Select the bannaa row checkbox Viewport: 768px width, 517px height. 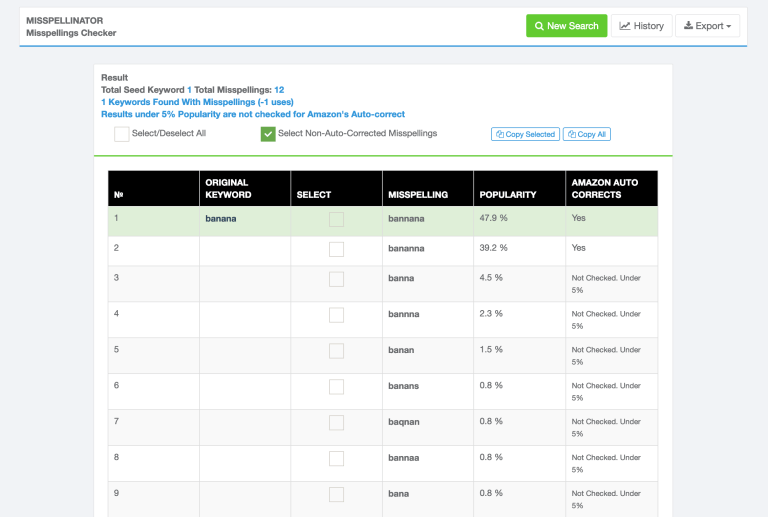[336, 458]
